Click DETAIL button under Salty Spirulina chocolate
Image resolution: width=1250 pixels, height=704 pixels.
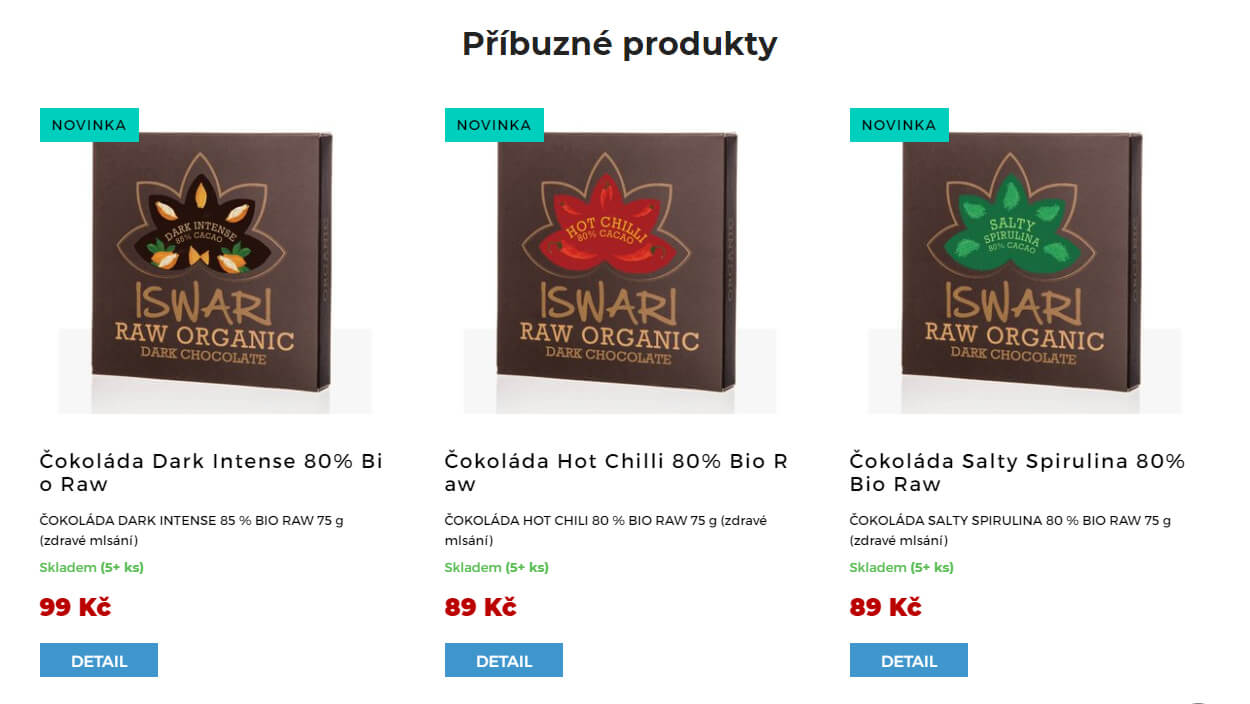pyautogui.click(x=909, y=660)
